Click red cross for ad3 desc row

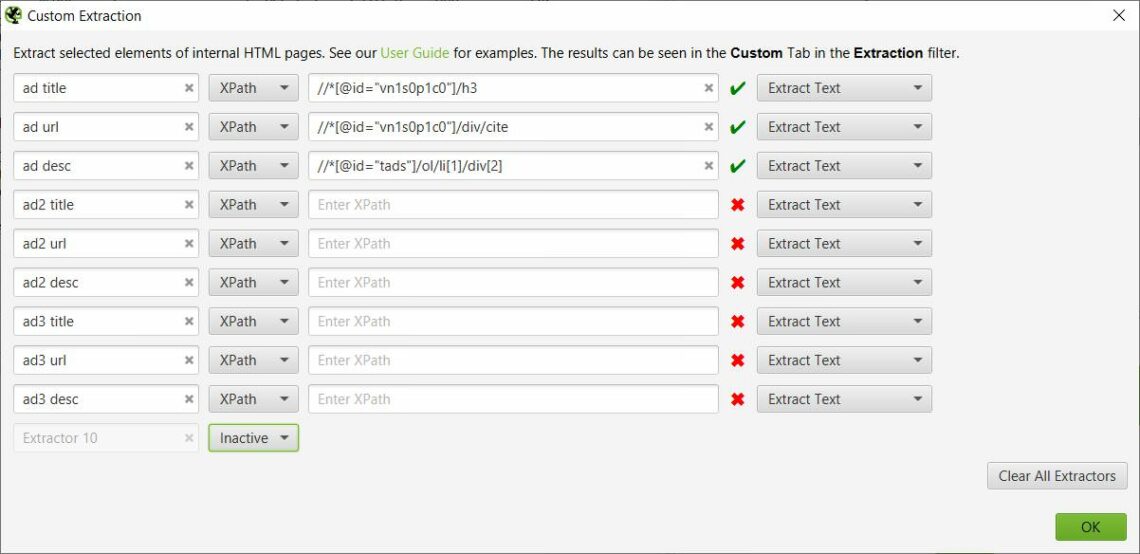(x=737, y=399)
